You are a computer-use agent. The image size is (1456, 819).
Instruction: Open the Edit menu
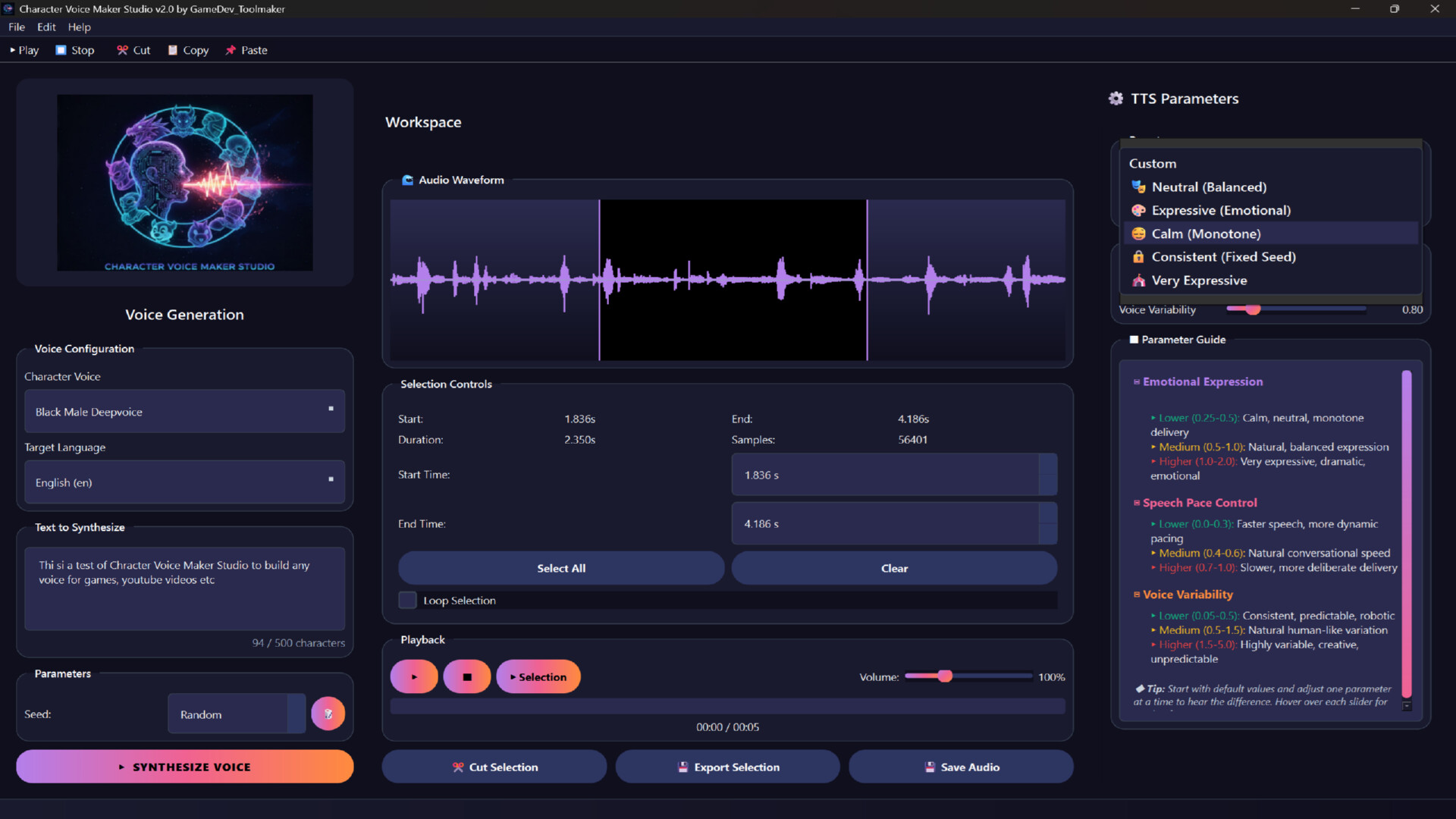point(45,27)
